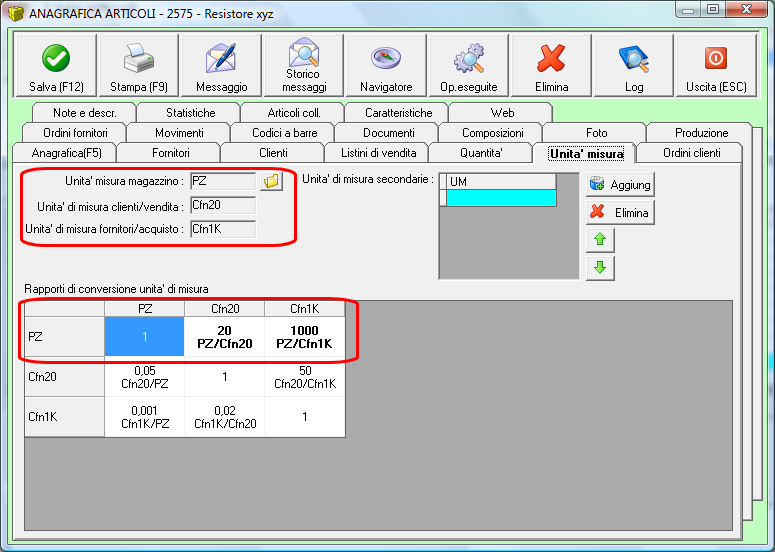Viewport: 775px width, 552px height.
Task: Click the red X Elimina toolbar button
Action: click(551, 65)
